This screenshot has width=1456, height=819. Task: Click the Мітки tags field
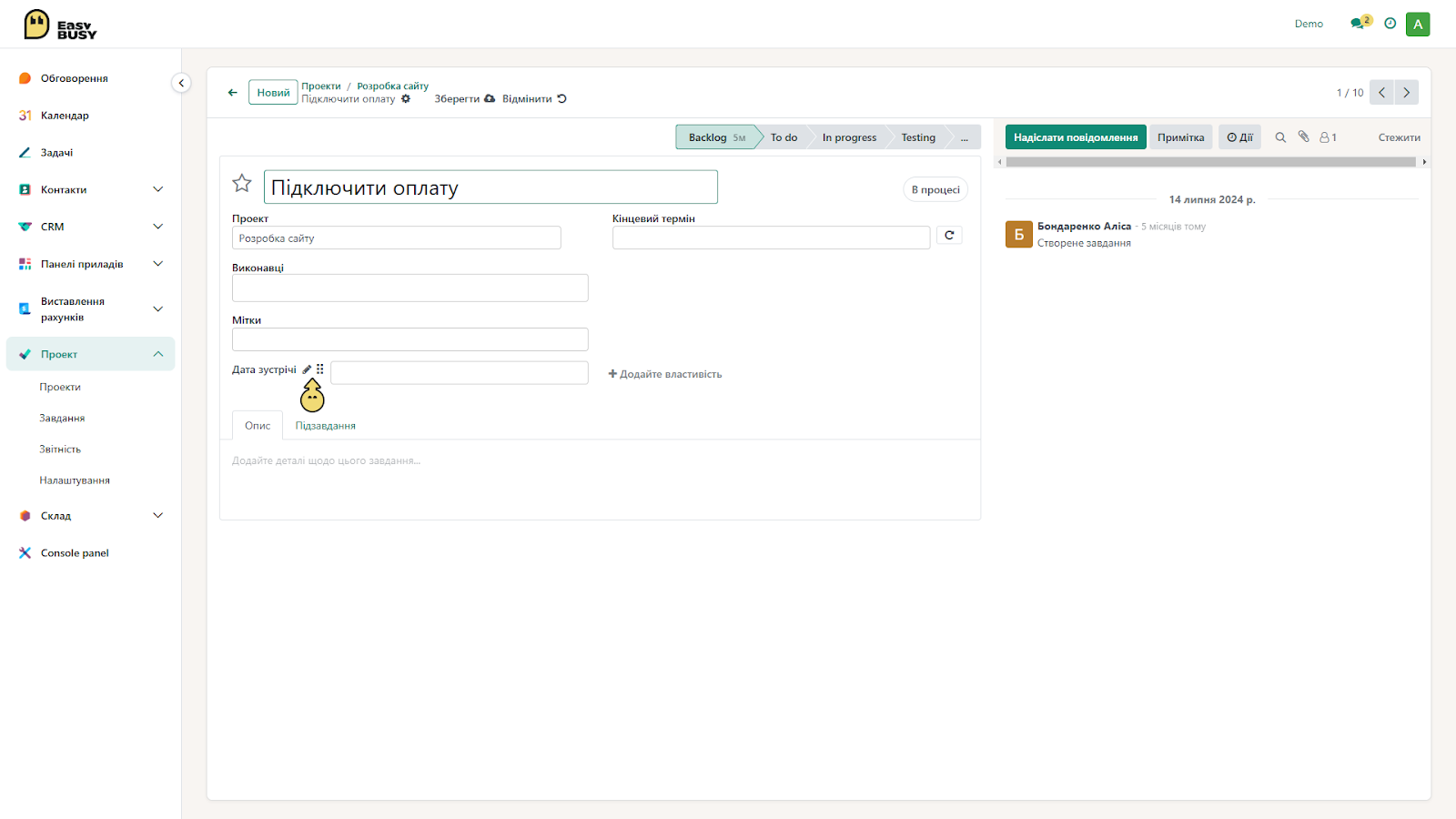click(x=409, y=339)
